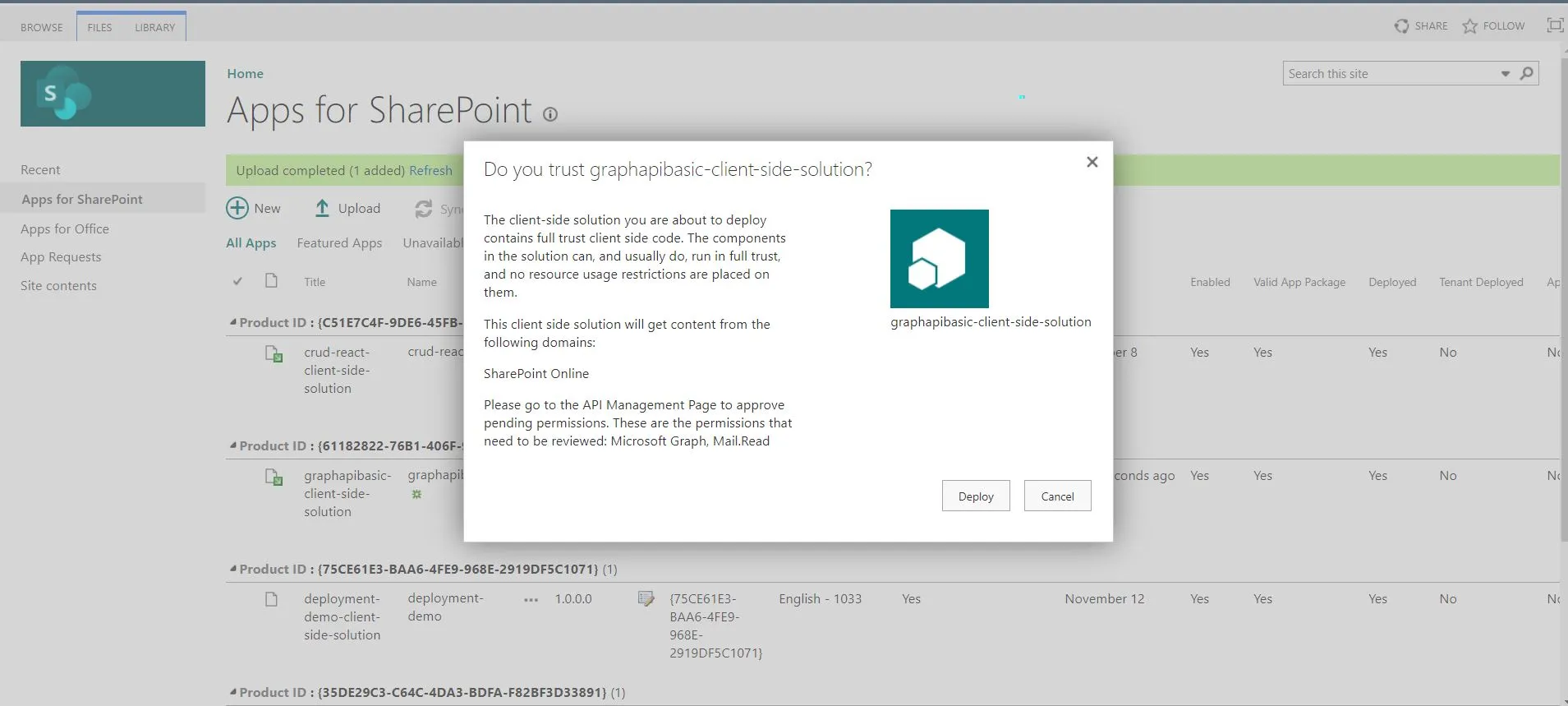The height and width of the screenshot is (706, 1568).
Task: Click the Upload arrow icon
Action: click(x=322, y=208)
